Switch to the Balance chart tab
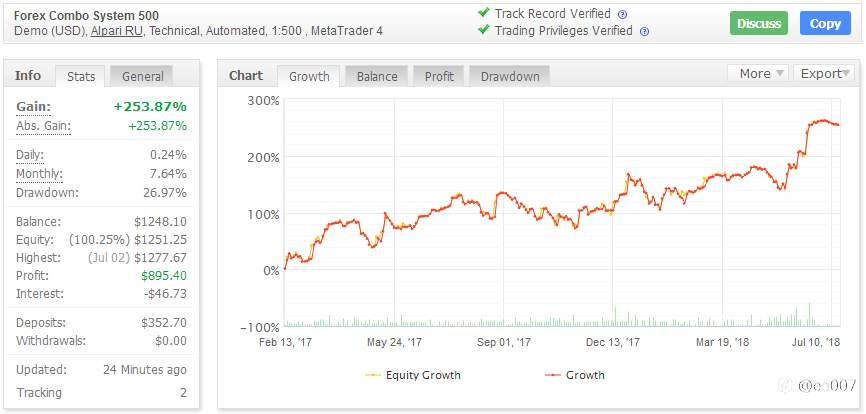 [377, 76]
